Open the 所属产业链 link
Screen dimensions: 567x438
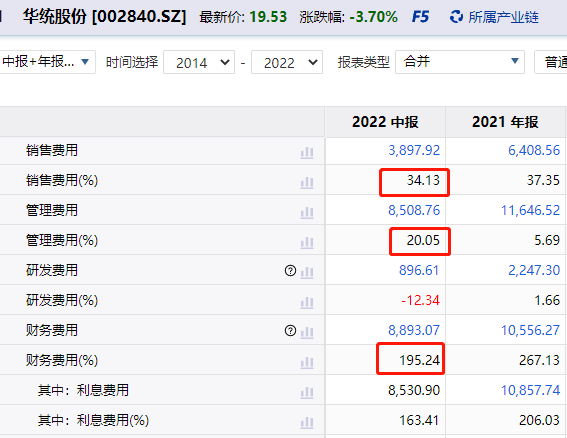(503, 17)
